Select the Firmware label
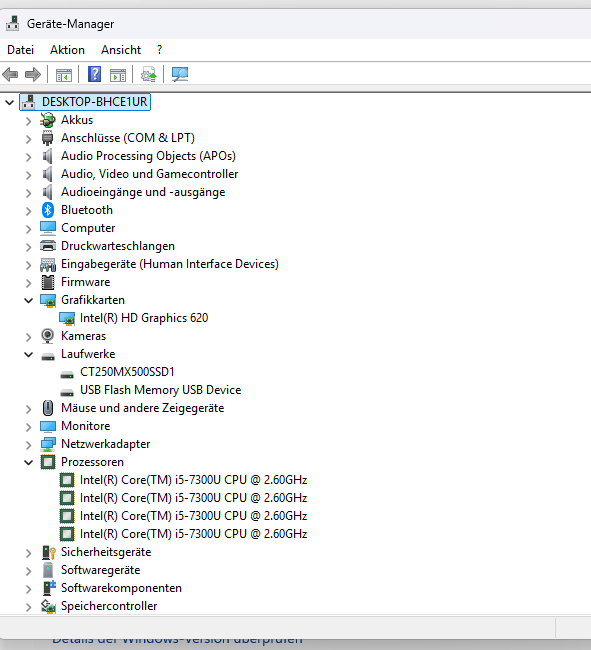This screenshot has width=591, height=650. tap(85, 282)
